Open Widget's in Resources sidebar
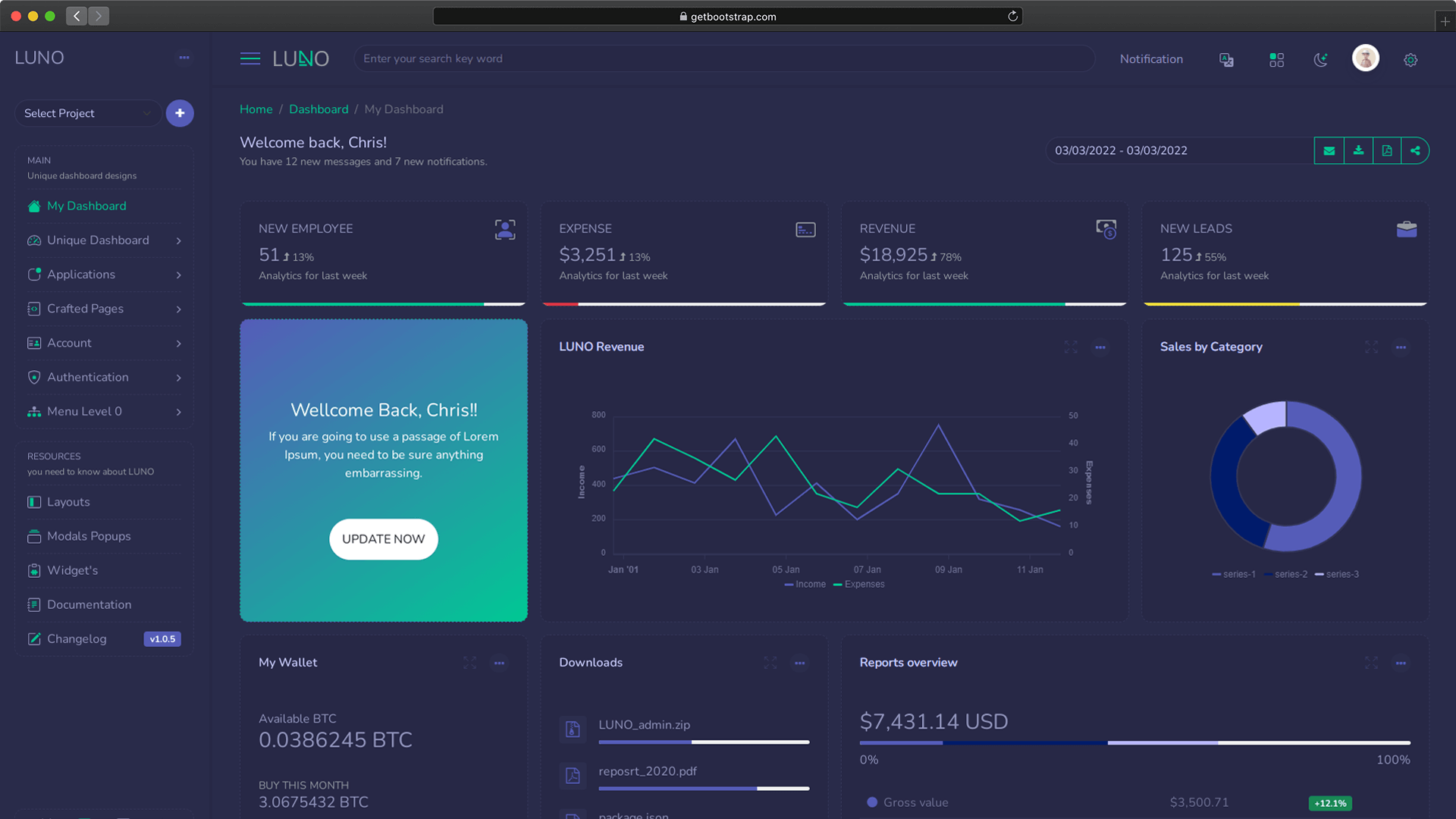 [72, 570]
